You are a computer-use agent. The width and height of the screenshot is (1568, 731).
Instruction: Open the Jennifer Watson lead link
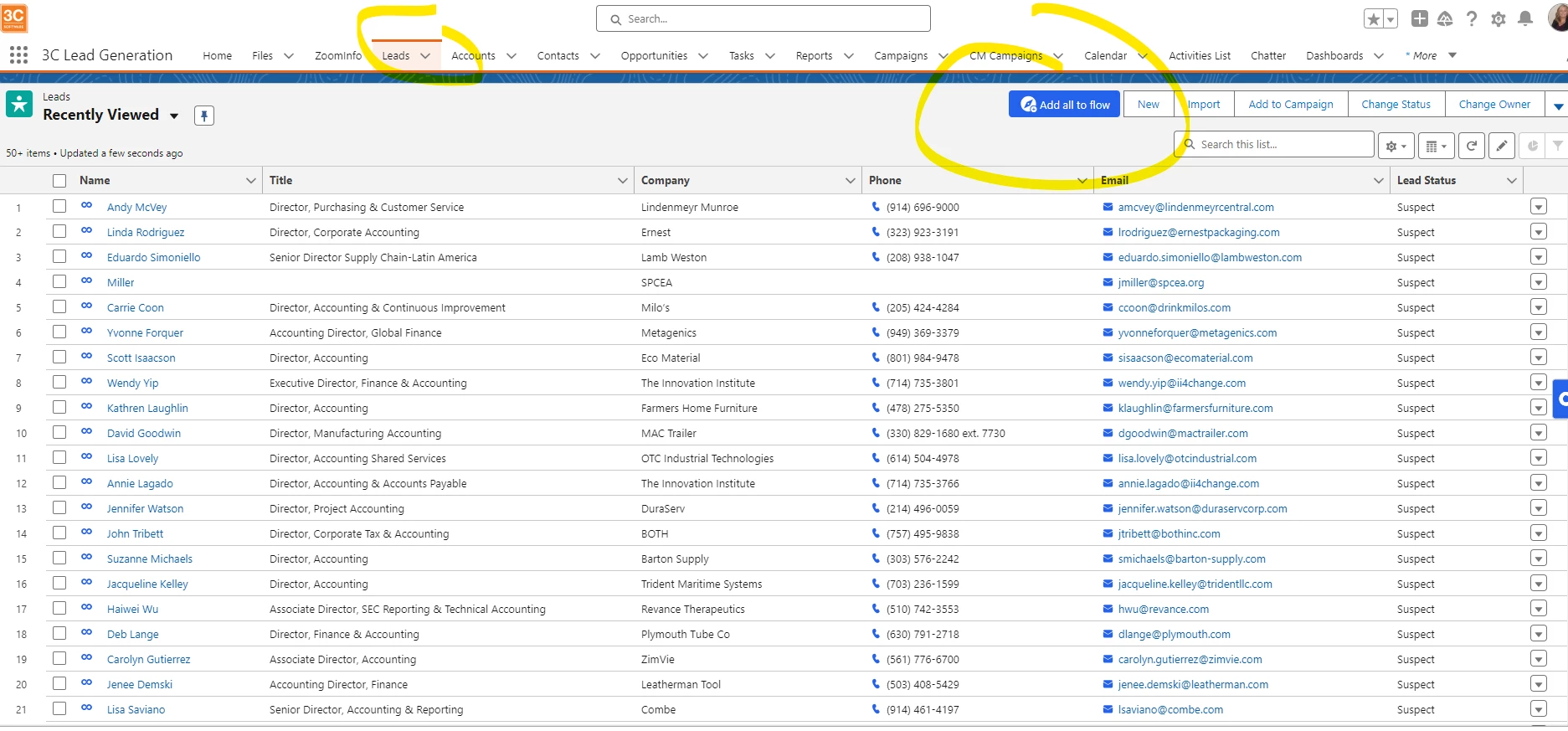click(x=145, y=509)
